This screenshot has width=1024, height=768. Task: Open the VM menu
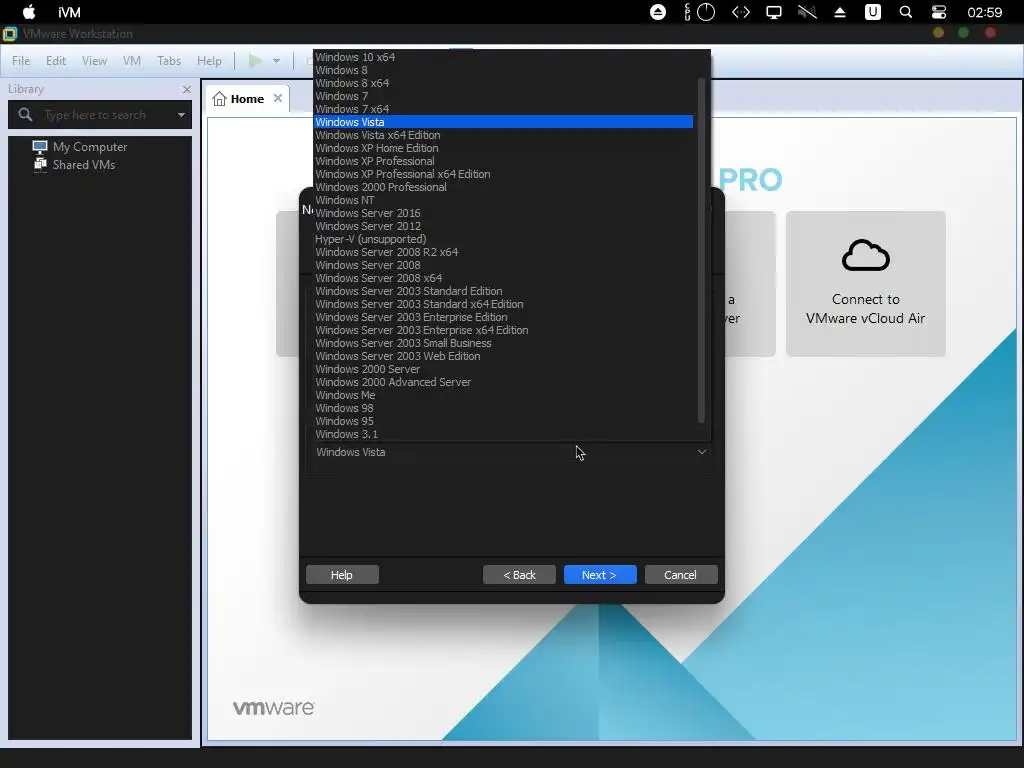[132, 61]
